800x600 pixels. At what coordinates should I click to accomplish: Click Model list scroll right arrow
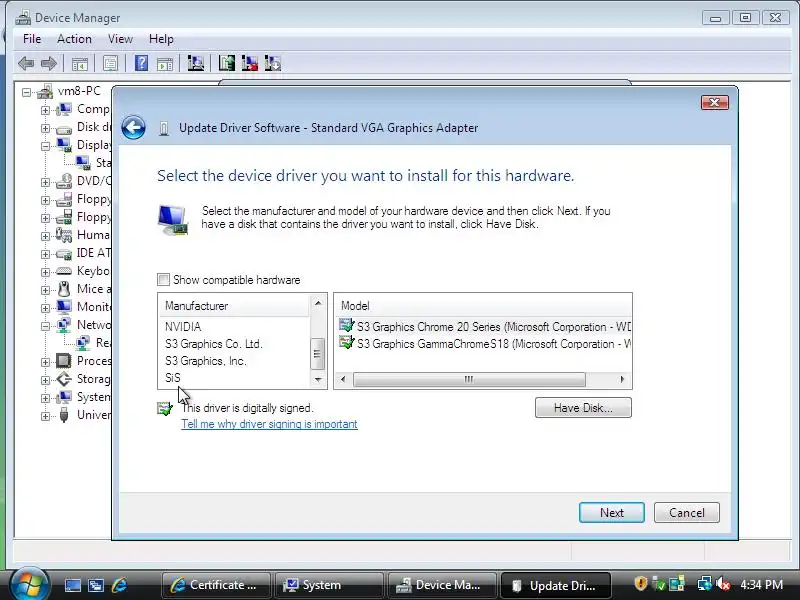(x=622, y=380)
